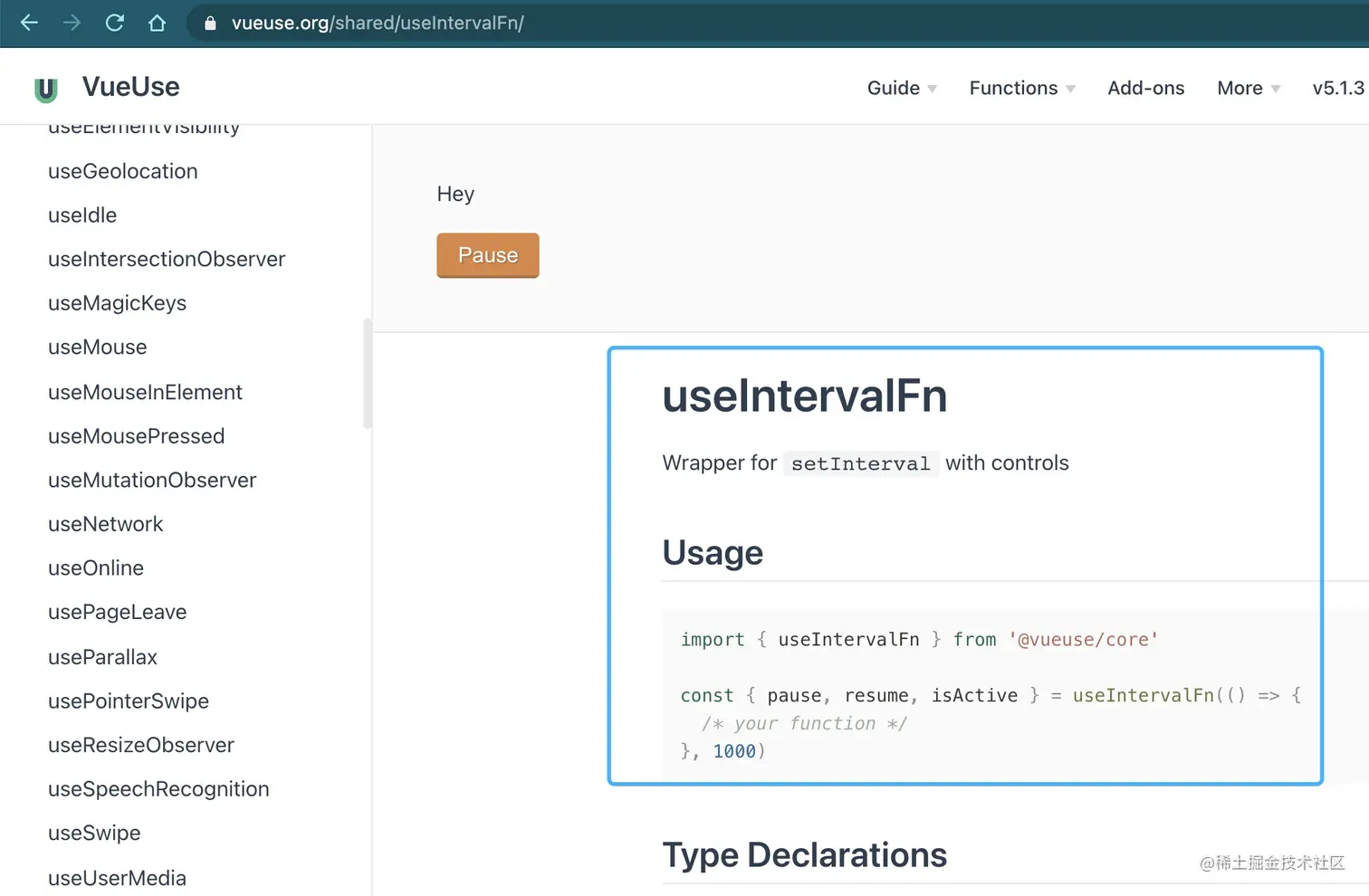Click the 'Hey' demo output text
Screen dimensions: 1369x896
pos(455,194)
